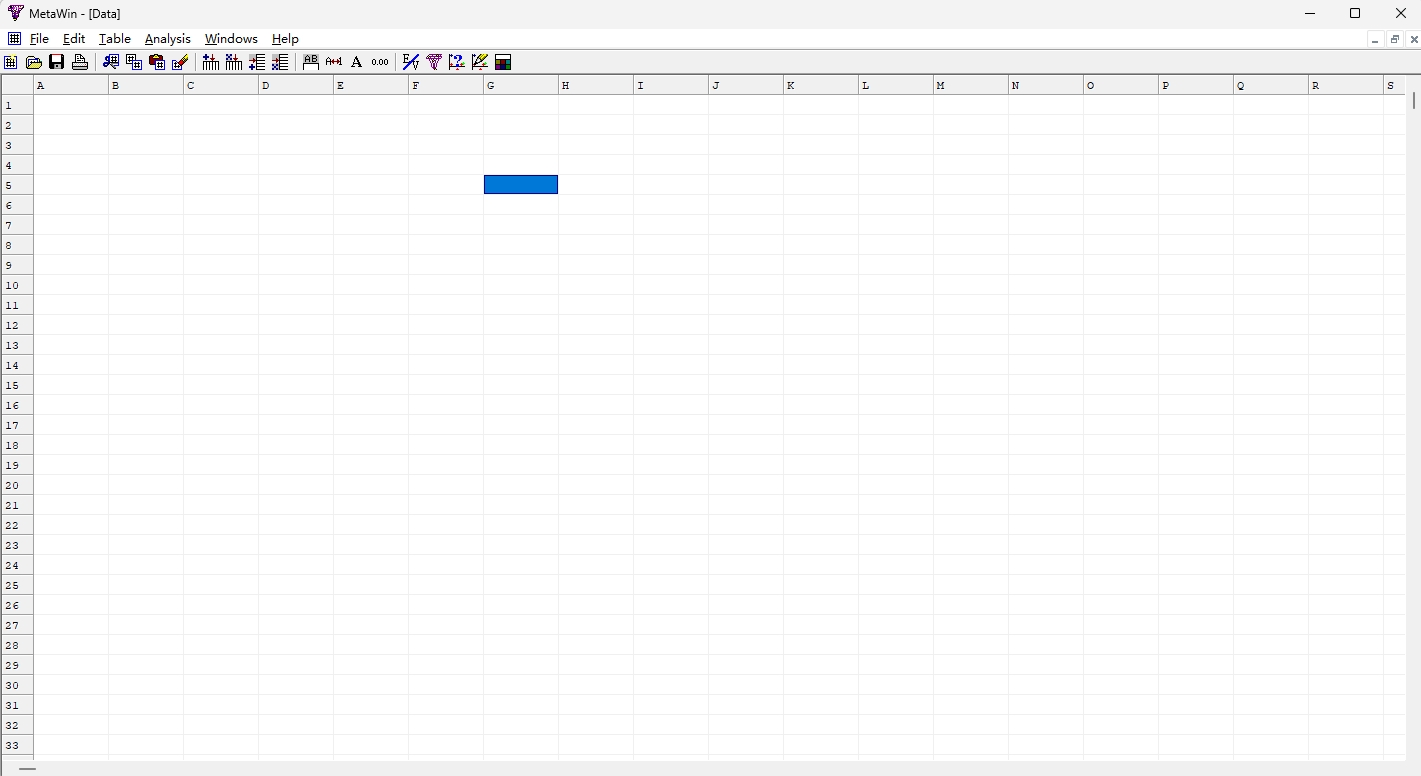Click the new data grid toolbar icon
This screenshot has width=1421, height=776.
tap(11, 62)
